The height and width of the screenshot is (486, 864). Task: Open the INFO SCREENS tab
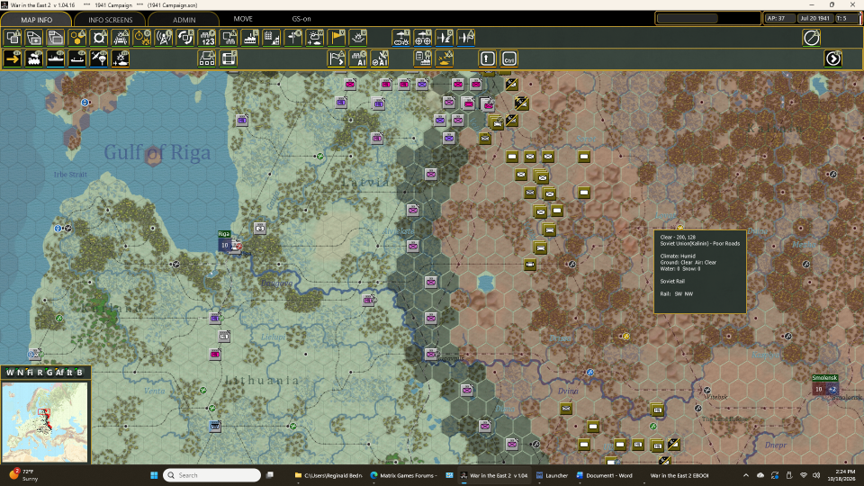click(110, 19)
